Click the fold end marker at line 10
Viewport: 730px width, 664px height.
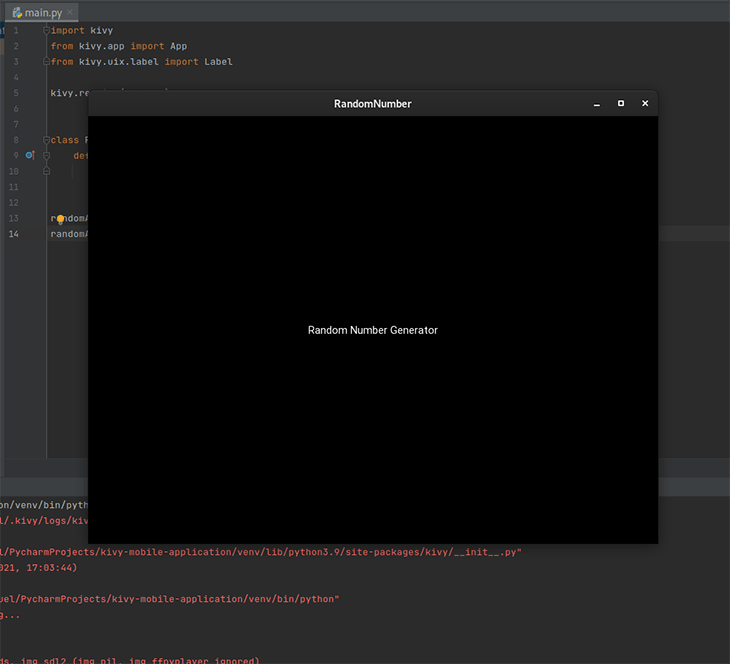pos(46,171)
